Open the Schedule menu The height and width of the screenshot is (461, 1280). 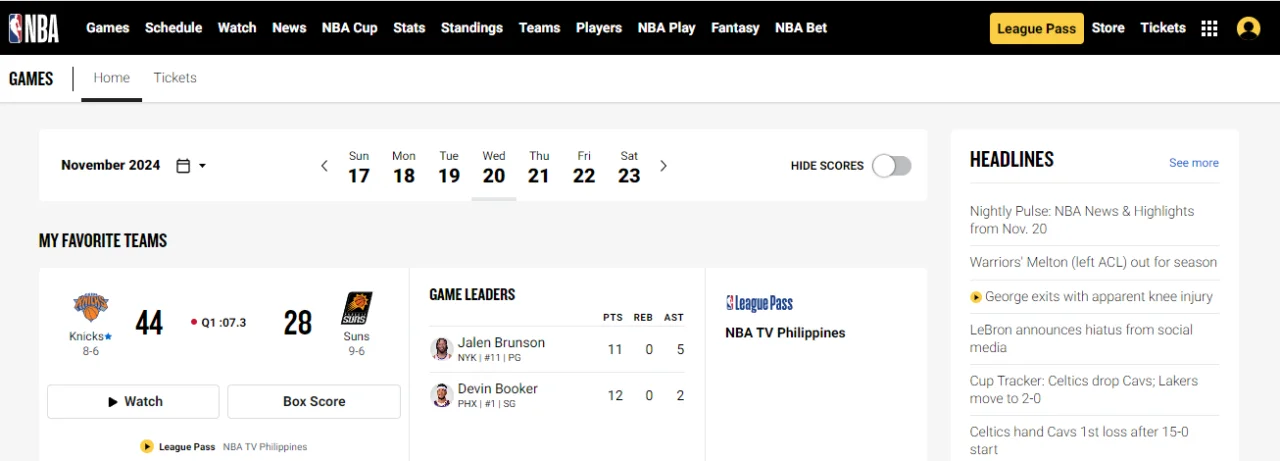point(173,28)
